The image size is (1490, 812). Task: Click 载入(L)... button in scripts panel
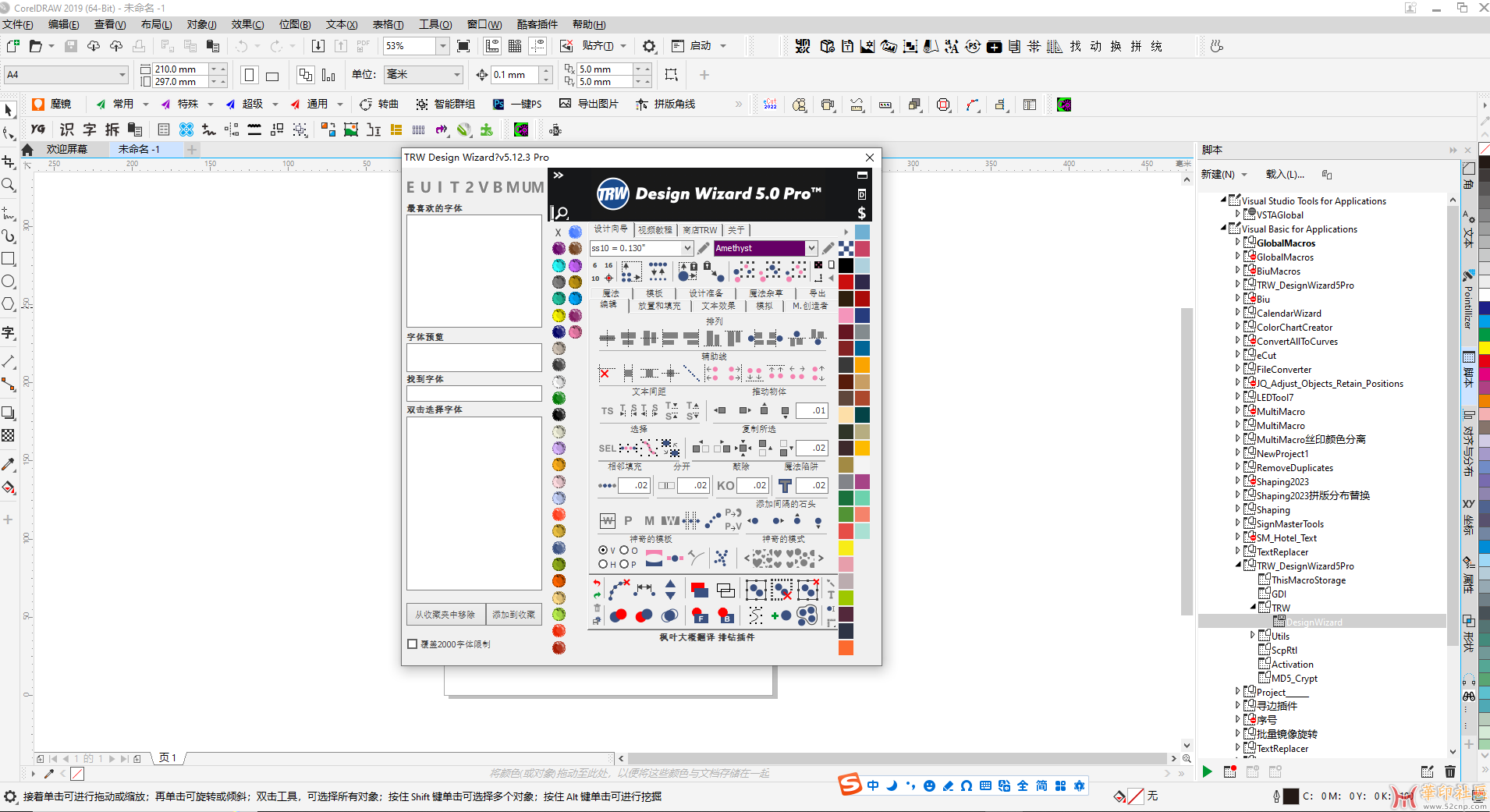click(x=1285, y=174)
